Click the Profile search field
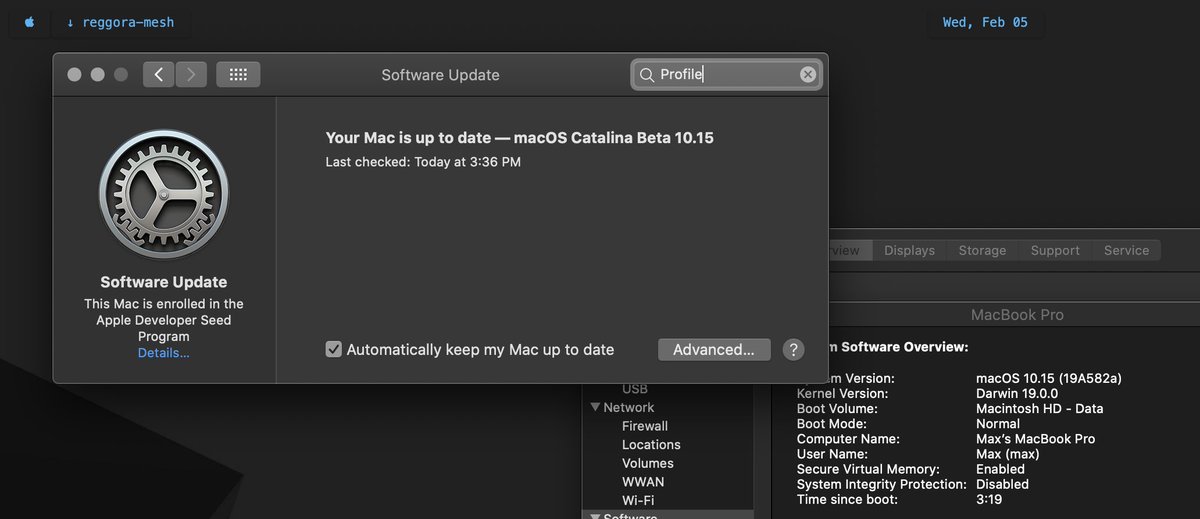 click(727, 75)
